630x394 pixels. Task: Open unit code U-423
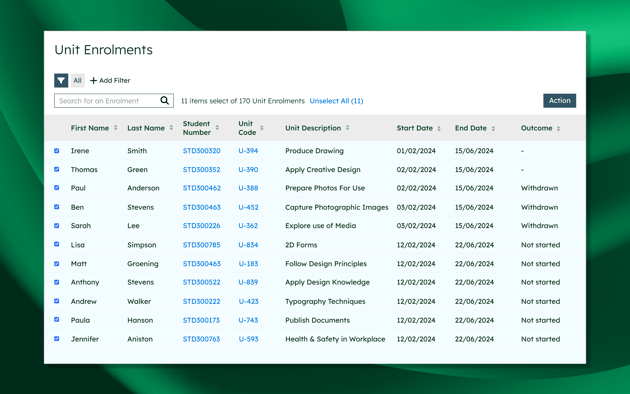[x=248, y=301]
